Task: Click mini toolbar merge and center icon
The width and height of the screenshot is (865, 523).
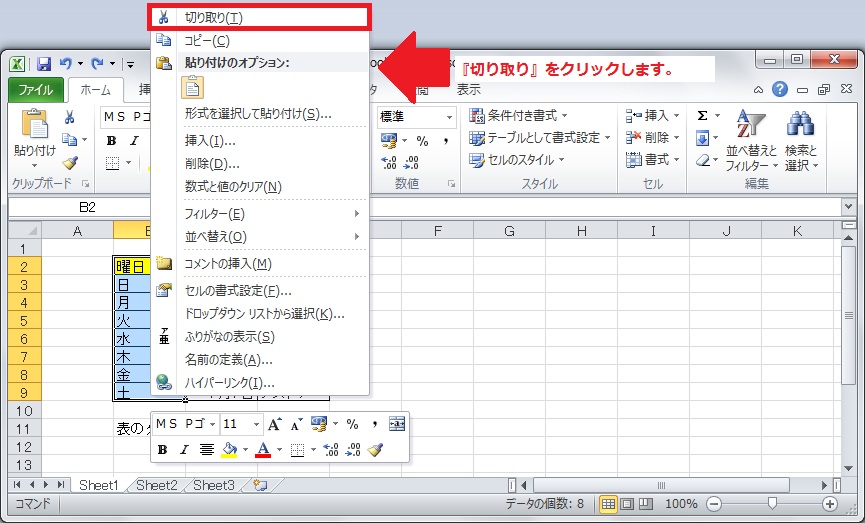Action: tap(397, 424)
